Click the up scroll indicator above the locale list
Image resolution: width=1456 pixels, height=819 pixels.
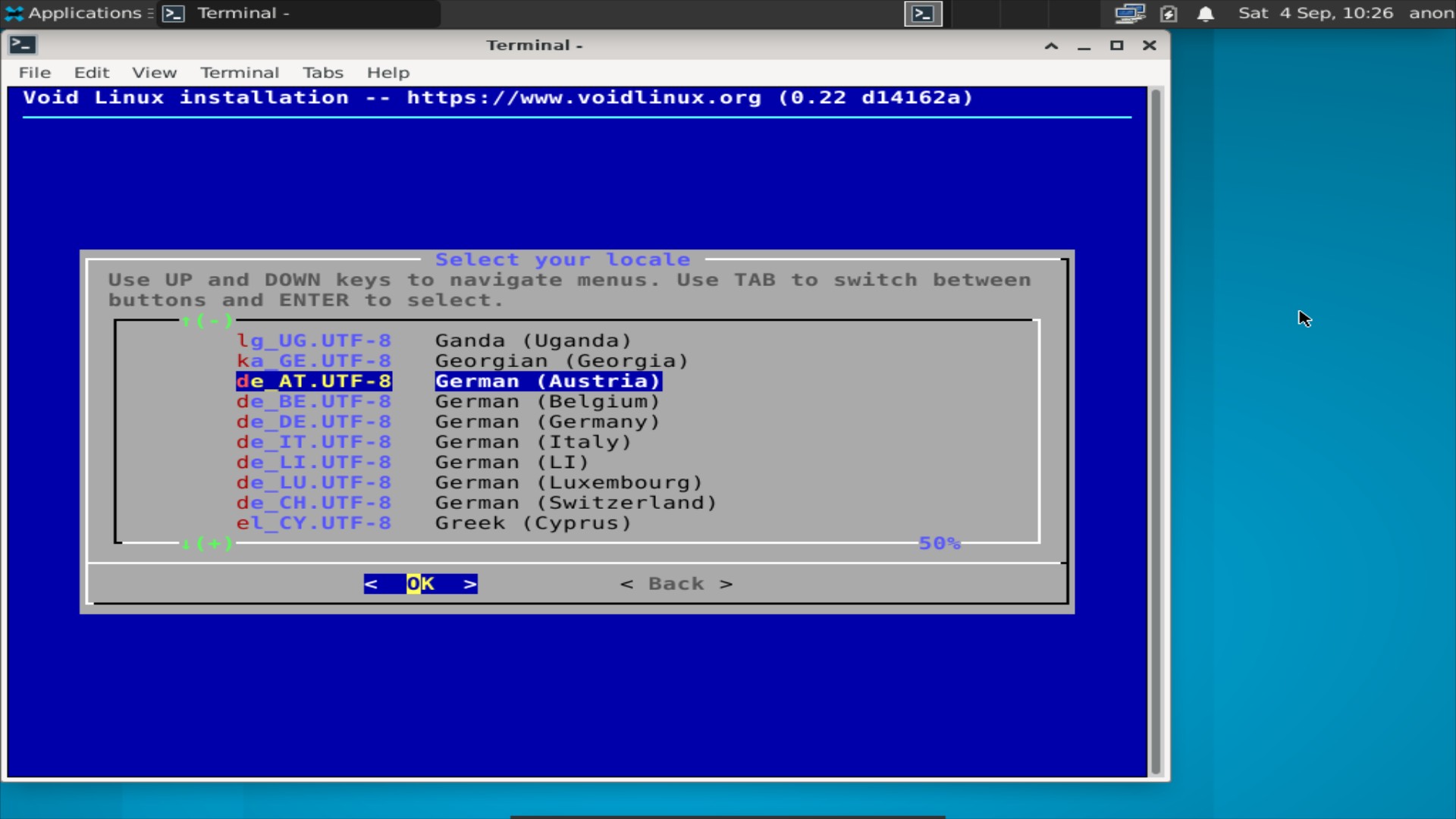[206, 320]
